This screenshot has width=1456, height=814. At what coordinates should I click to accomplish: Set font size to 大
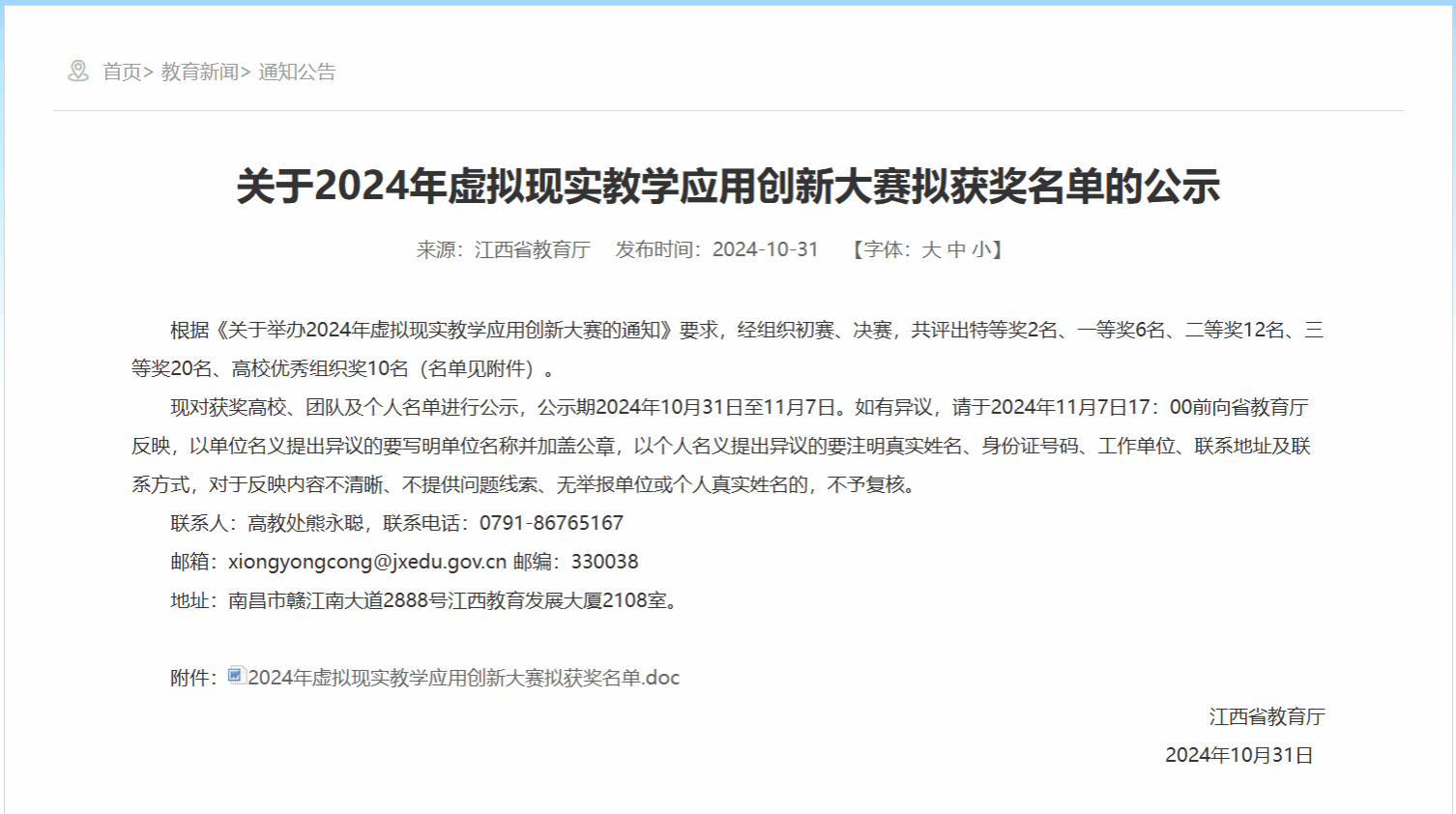(x=931, y=249)
